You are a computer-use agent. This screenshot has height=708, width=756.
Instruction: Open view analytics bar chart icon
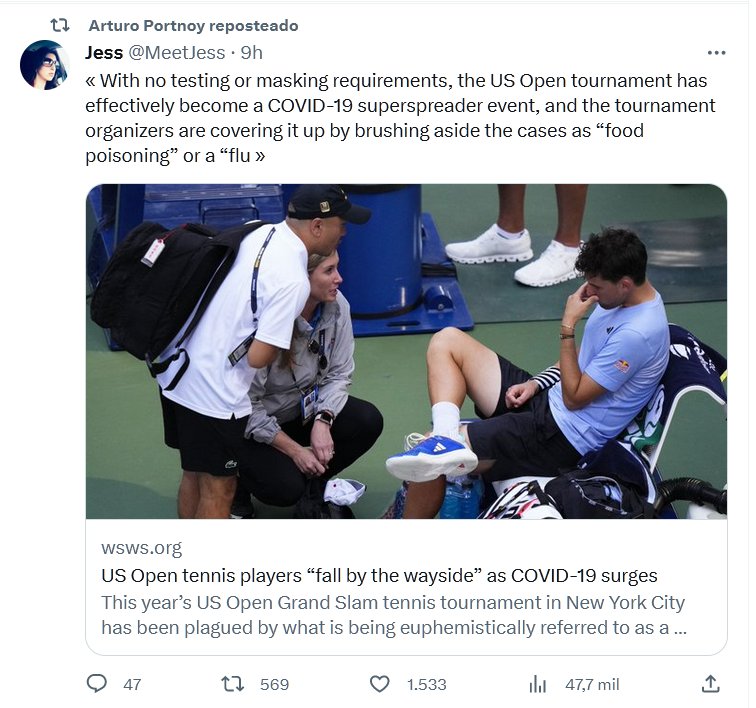pyautogui.click(x=537, y=684)
